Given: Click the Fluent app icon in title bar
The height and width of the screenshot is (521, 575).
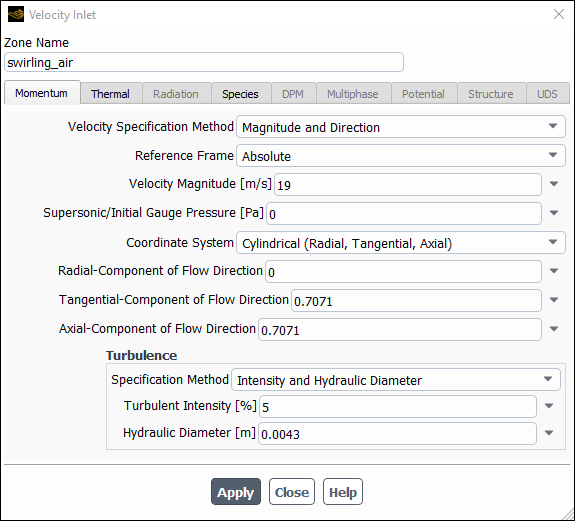Looking at the screenshot, I should tap(16, 14).
